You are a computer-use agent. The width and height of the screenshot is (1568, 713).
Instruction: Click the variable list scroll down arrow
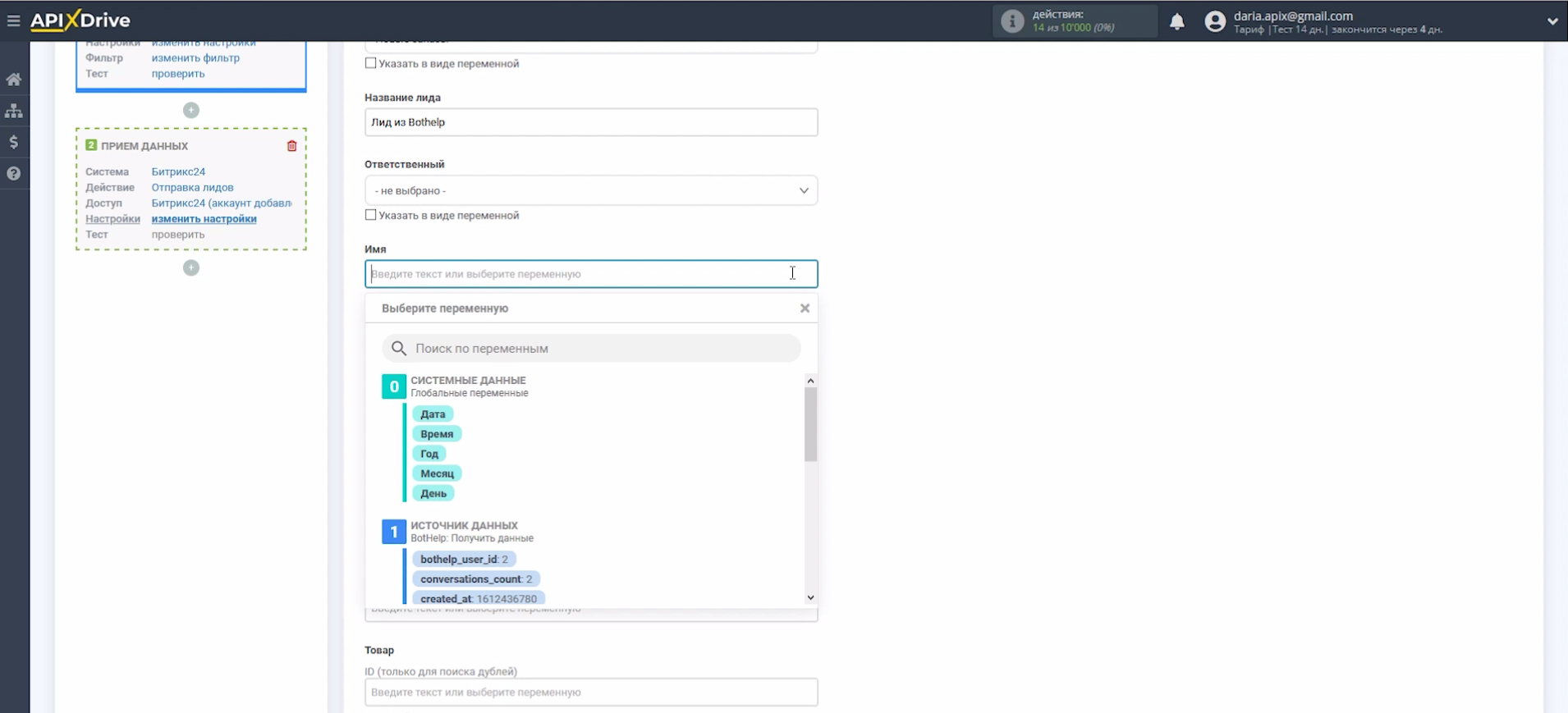pos(810,598)
